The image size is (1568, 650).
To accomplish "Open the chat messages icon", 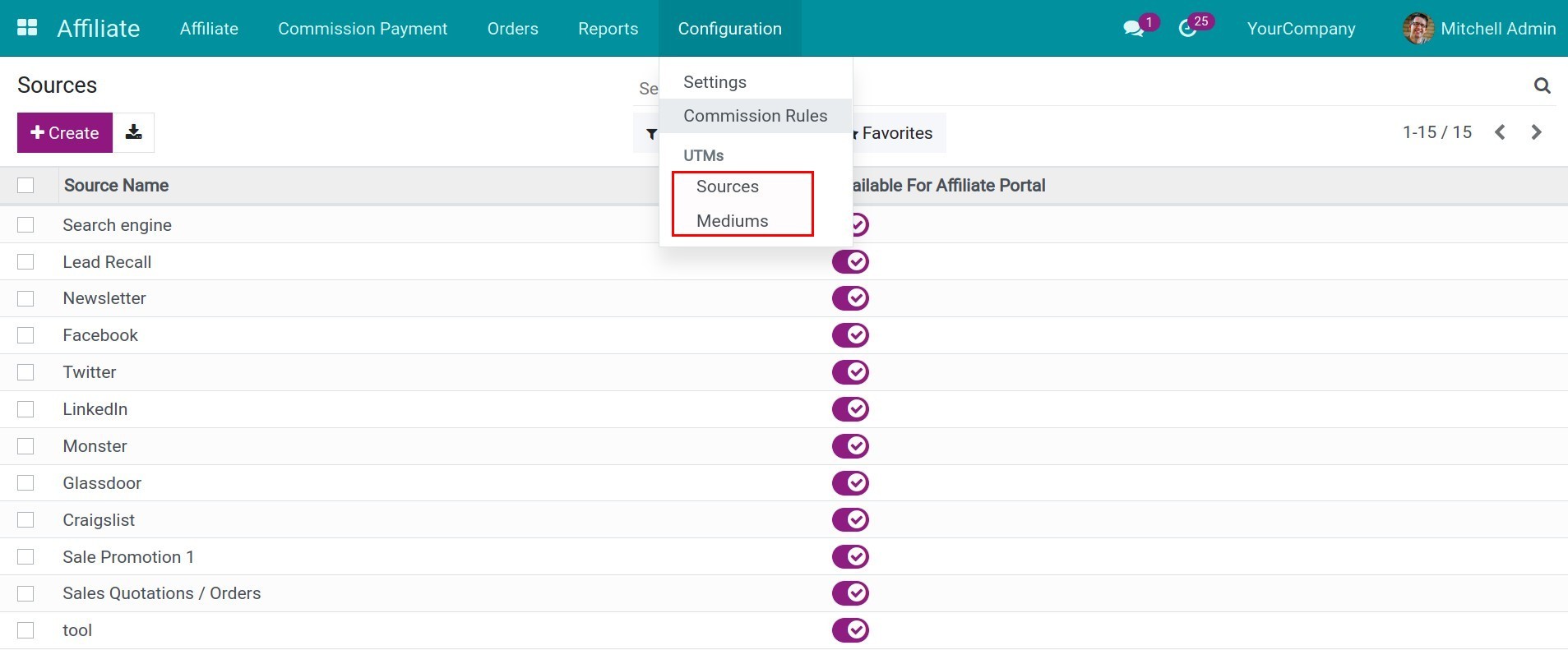I will click(x=1133, y=29).
